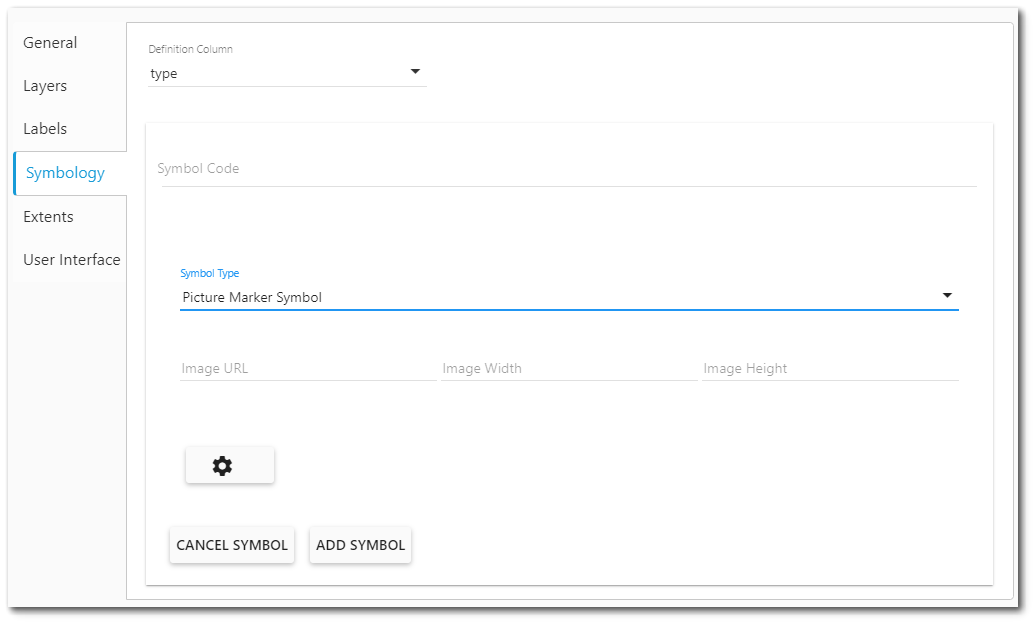The height and width of the screenshot is (623, 1034).
Task: Go to the Labels tab
Action: click(45, 129)
